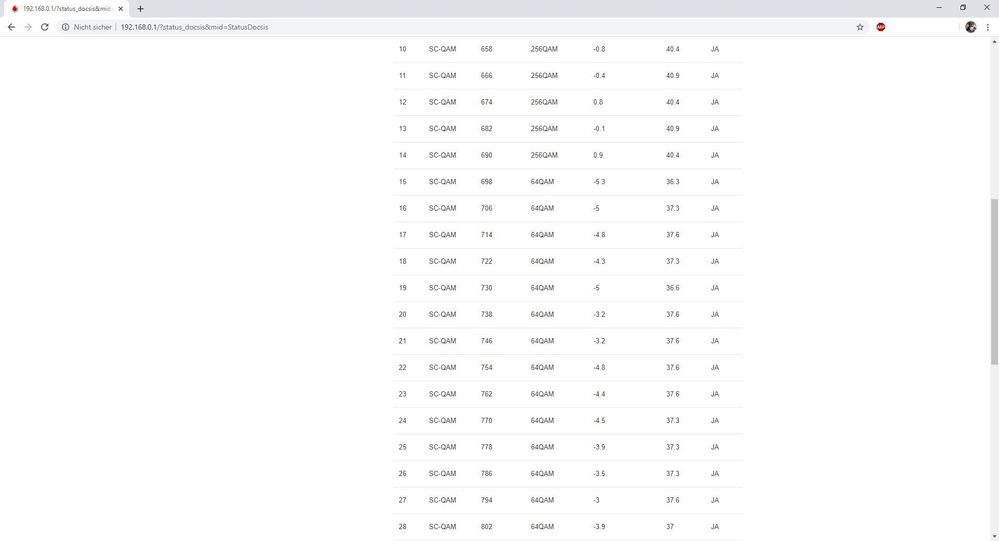Click frequency value 690

[x=487, y=155]
